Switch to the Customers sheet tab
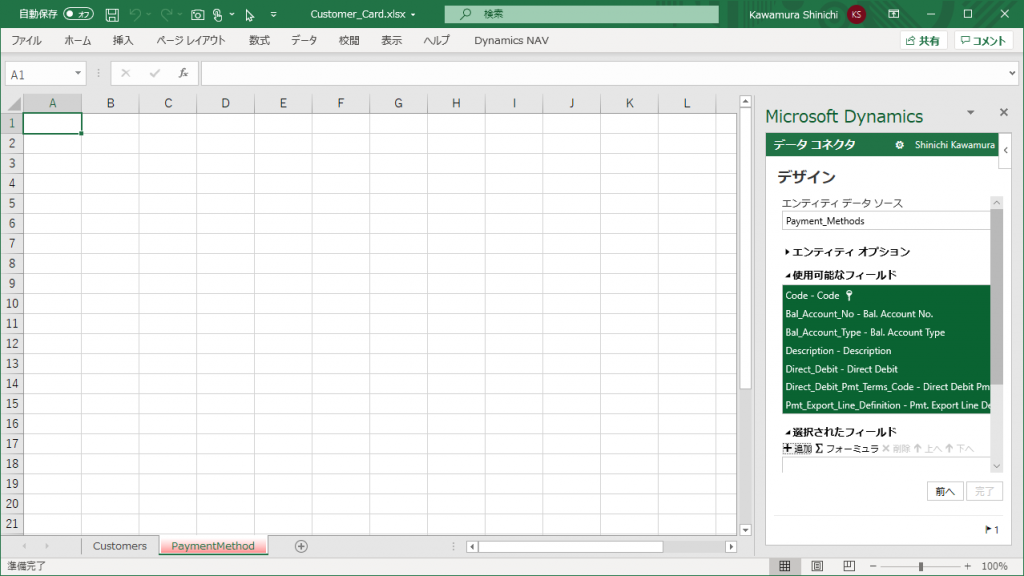The image size is (1024, 576). tap(120, 546)
